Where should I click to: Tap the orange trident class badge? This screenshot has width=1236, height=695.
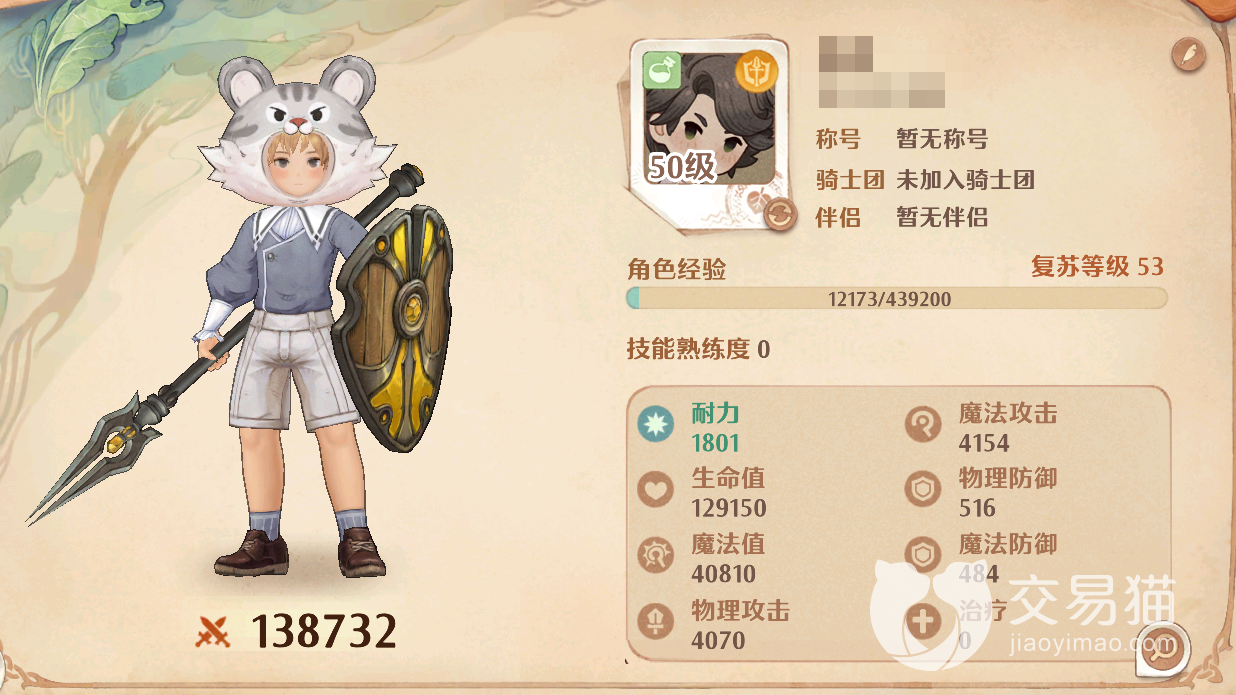(754, 70)
